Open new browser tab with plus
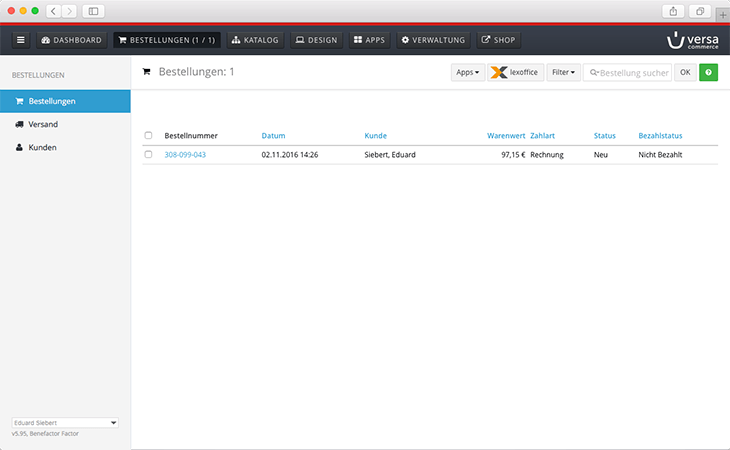 722,14
